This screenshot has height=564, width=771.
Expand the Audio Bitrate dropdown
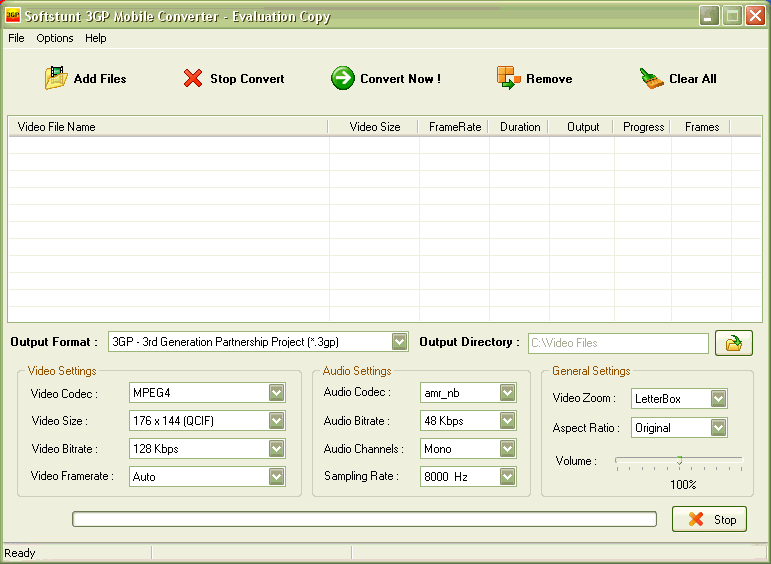507,421
